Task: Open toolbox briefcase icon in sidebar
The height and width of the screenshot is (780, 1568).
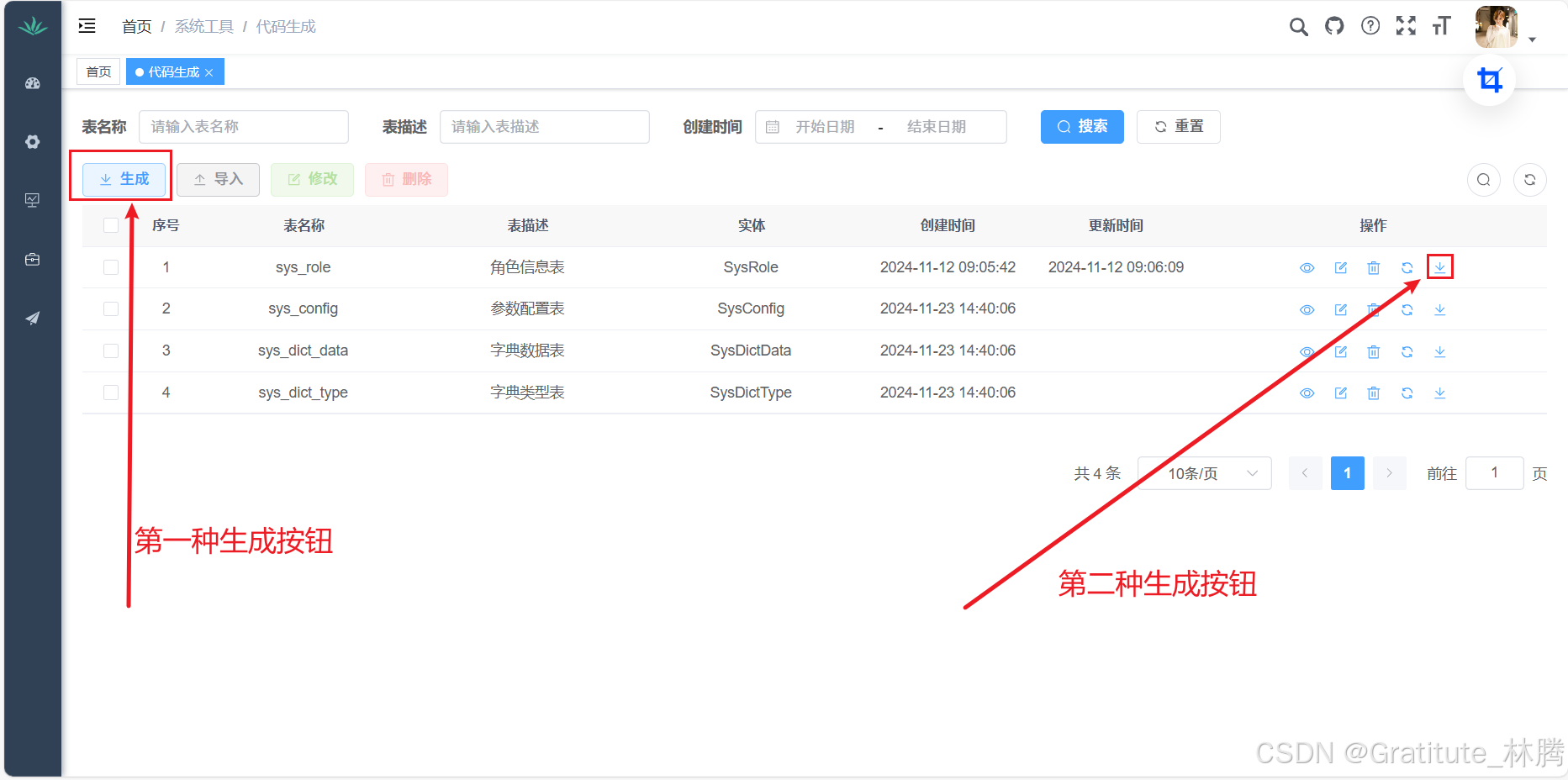Action: [x=33, y=259]
